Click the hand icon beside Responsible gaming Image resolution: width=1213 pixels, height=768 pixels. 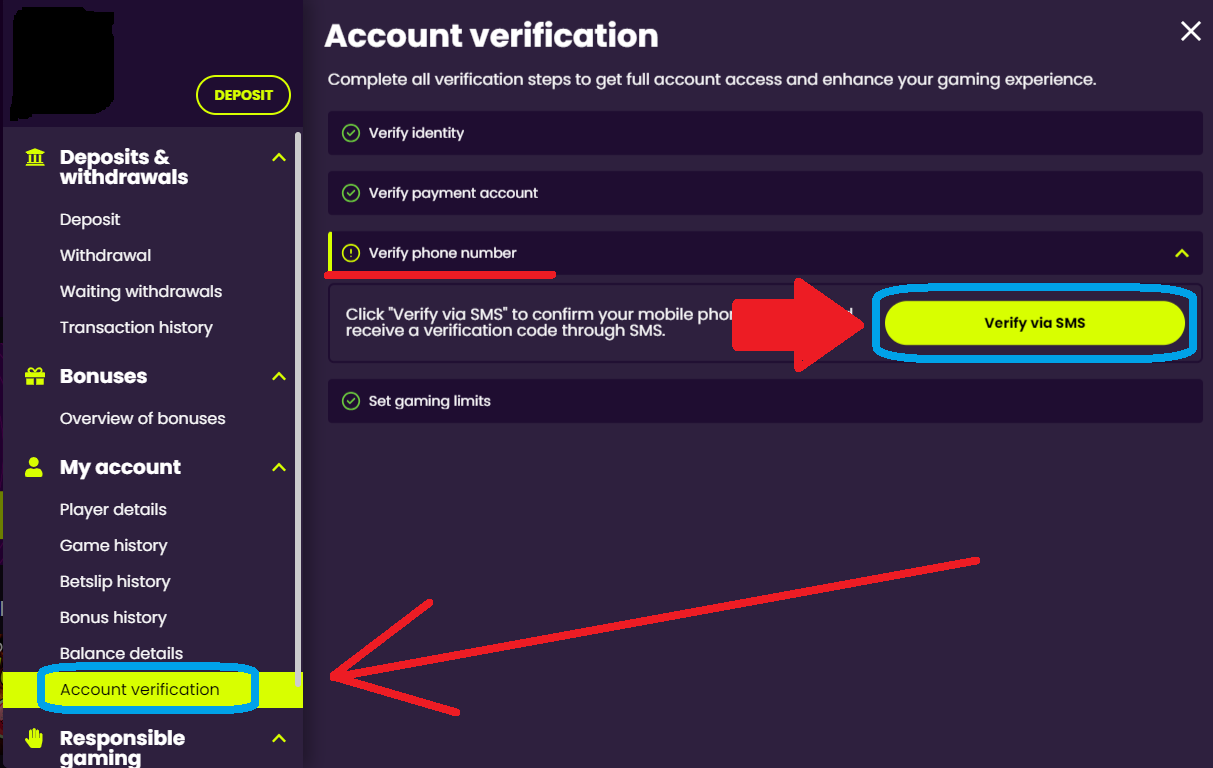[x=35, y=739]
